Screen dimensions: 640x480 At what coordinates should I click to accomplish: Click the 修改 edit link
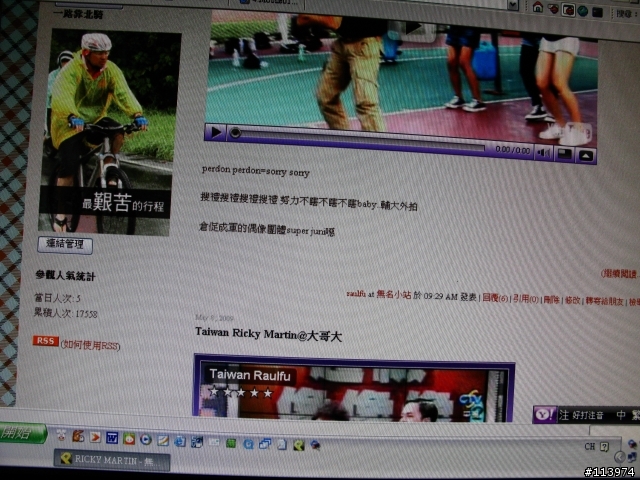[x=572, y=301]
